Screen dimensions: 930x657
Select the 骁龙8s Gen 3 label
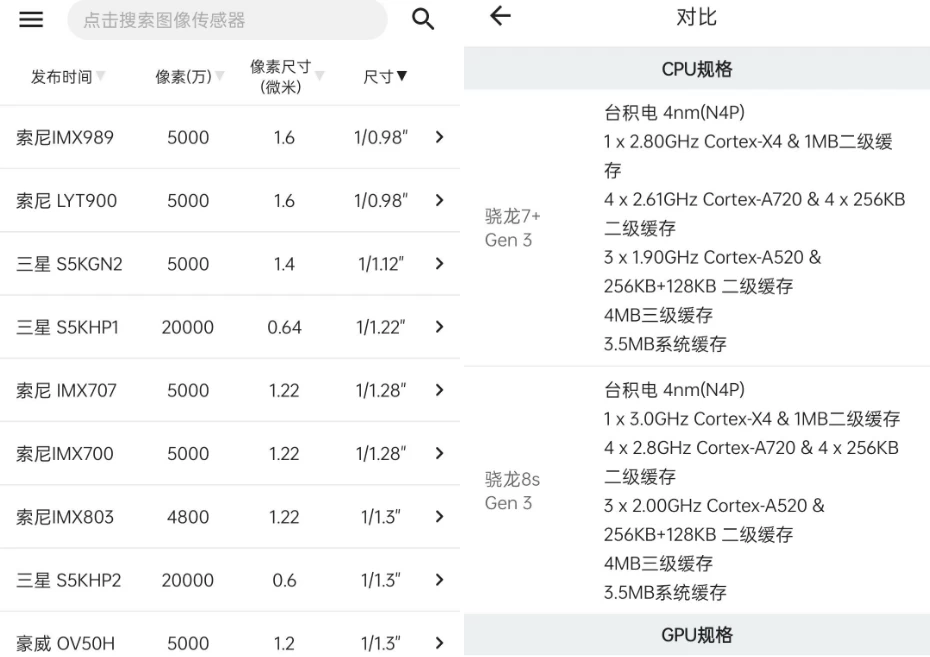click(513, 491)
